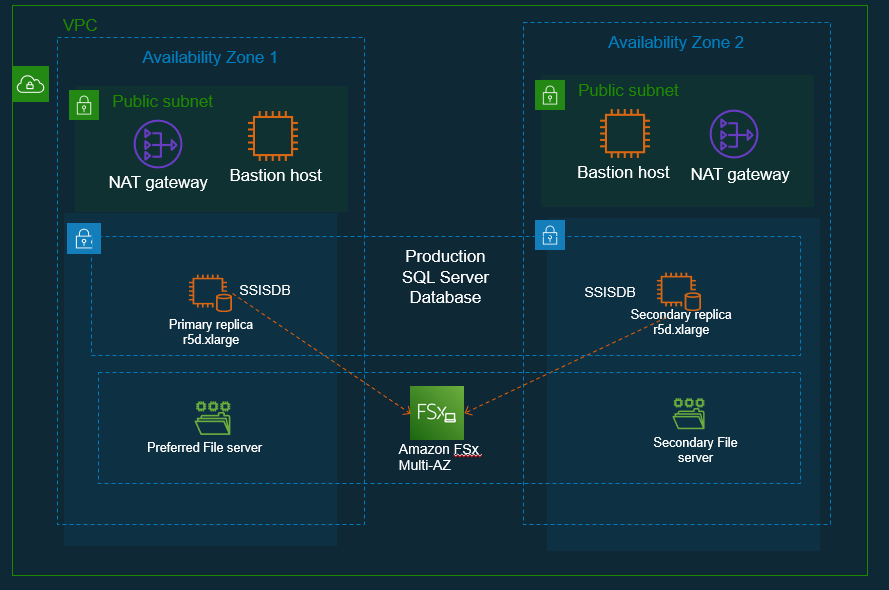Screen dimensions: 889x590
Task: Click the Secondary File server label
Action: [x=695, y=450]
